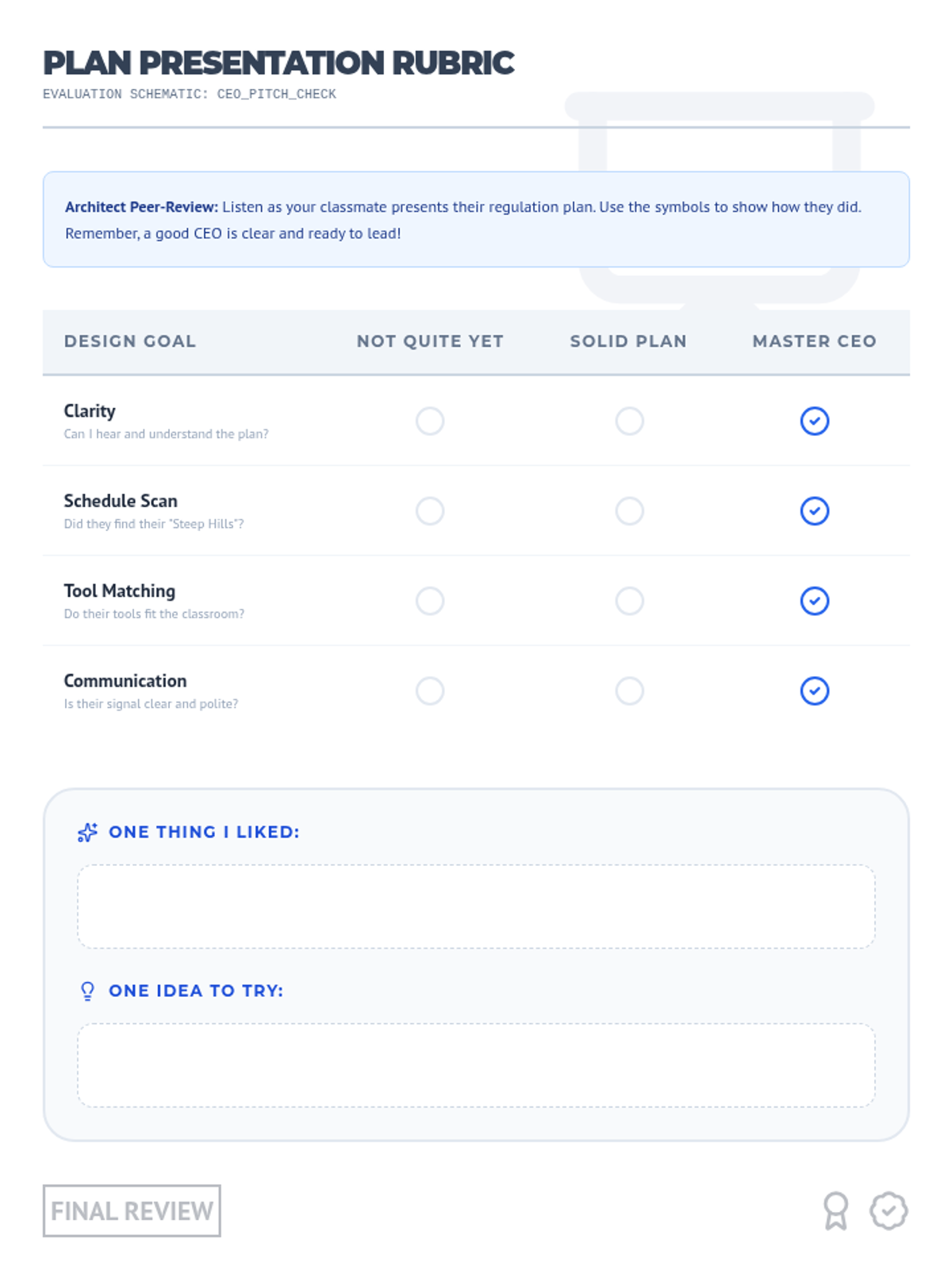Click Master CEO checkmark for Communication
Image resolution: width=952 pixels, height=1270 pixels.
coord(814,691)
